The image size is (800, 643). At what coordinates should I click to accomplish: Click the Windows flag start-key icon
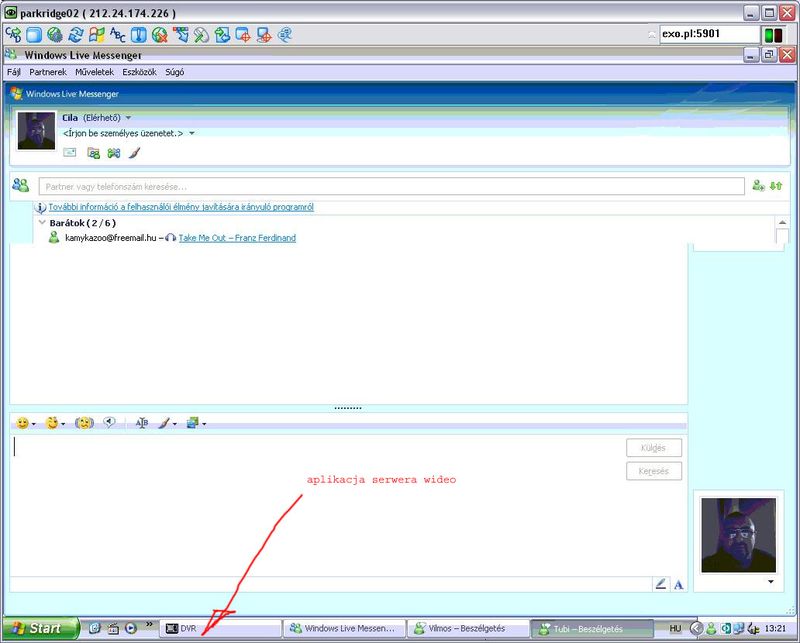(96, 35)
